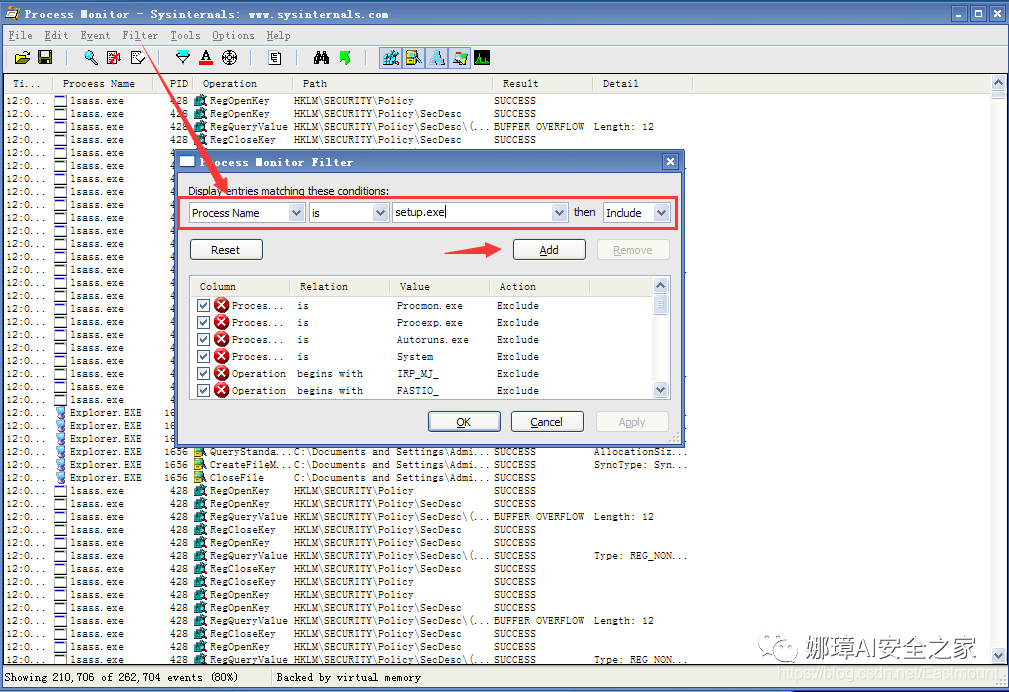Click the Jump To Object green arrow icon

pos(345,58)
